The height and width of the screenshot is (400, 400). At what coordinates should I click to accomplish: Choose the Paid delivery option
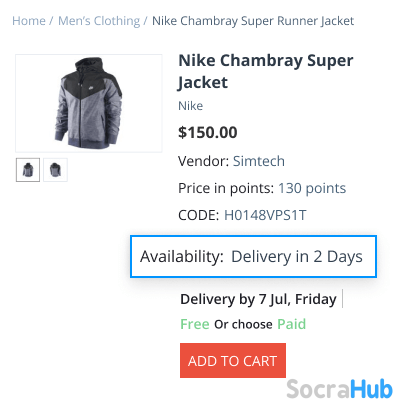(292, 324)
